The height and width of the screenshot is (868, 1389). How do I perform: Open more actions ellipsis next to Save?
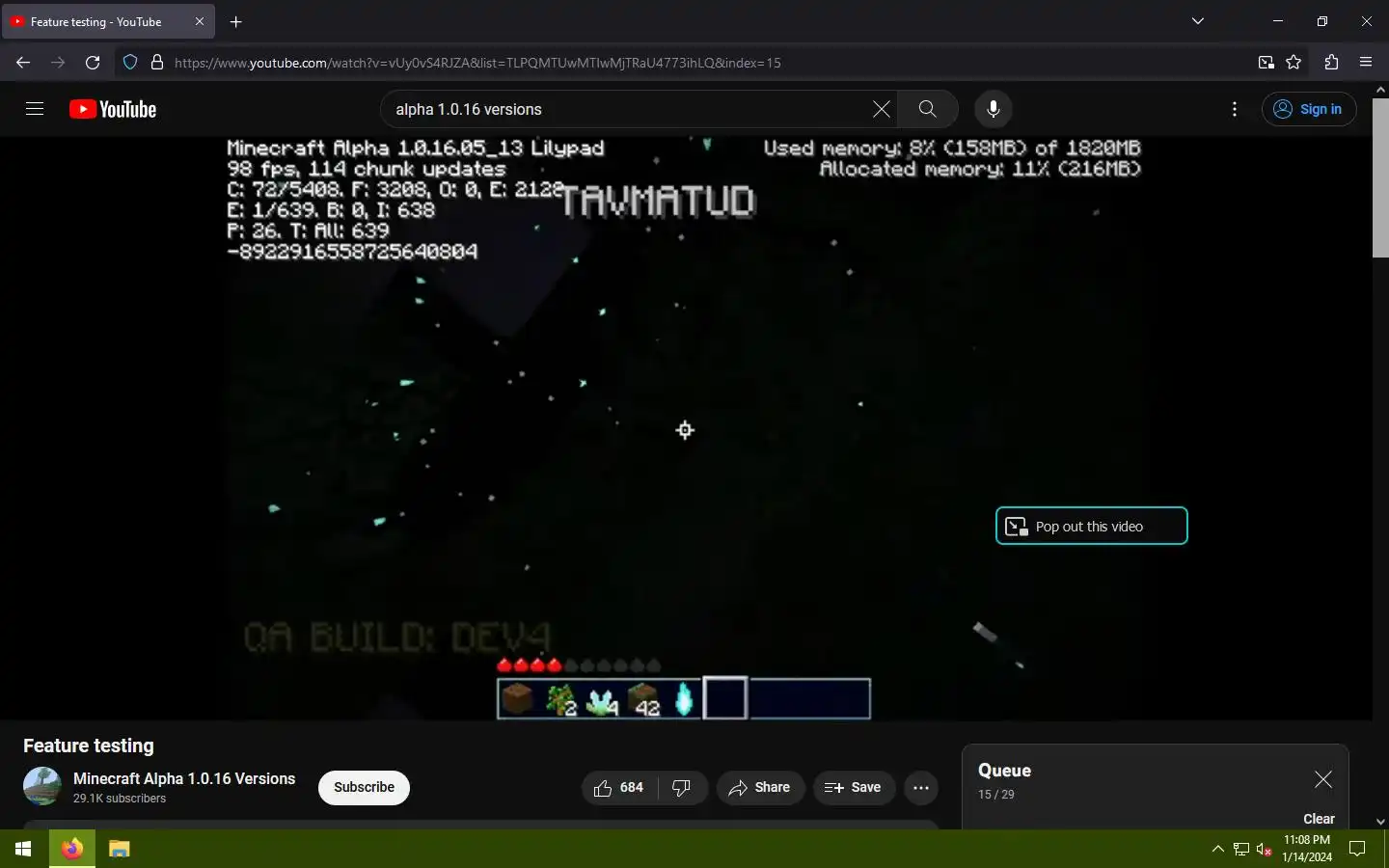(x=921, y=788)
